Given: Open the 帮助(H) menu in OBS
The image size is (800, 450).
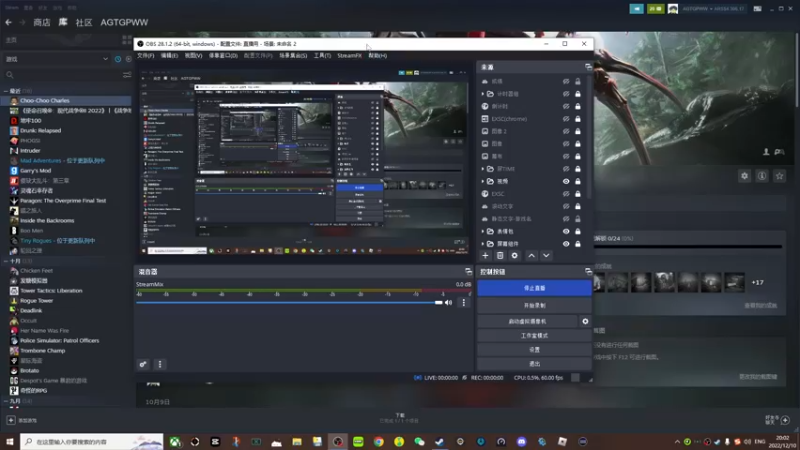Looking at the screenshot, I should (x=378, y=56).
